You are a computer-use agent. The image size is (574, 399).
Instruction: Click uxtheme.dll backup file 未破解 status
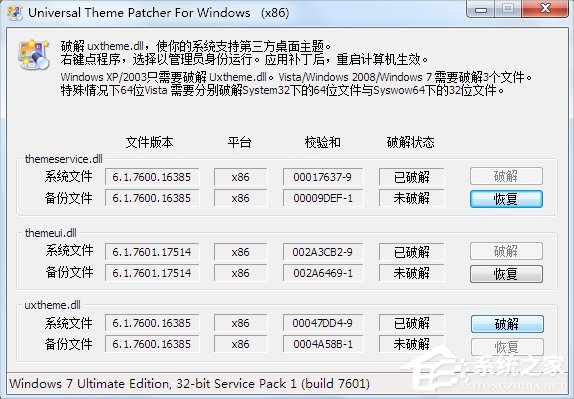point(411,344)
